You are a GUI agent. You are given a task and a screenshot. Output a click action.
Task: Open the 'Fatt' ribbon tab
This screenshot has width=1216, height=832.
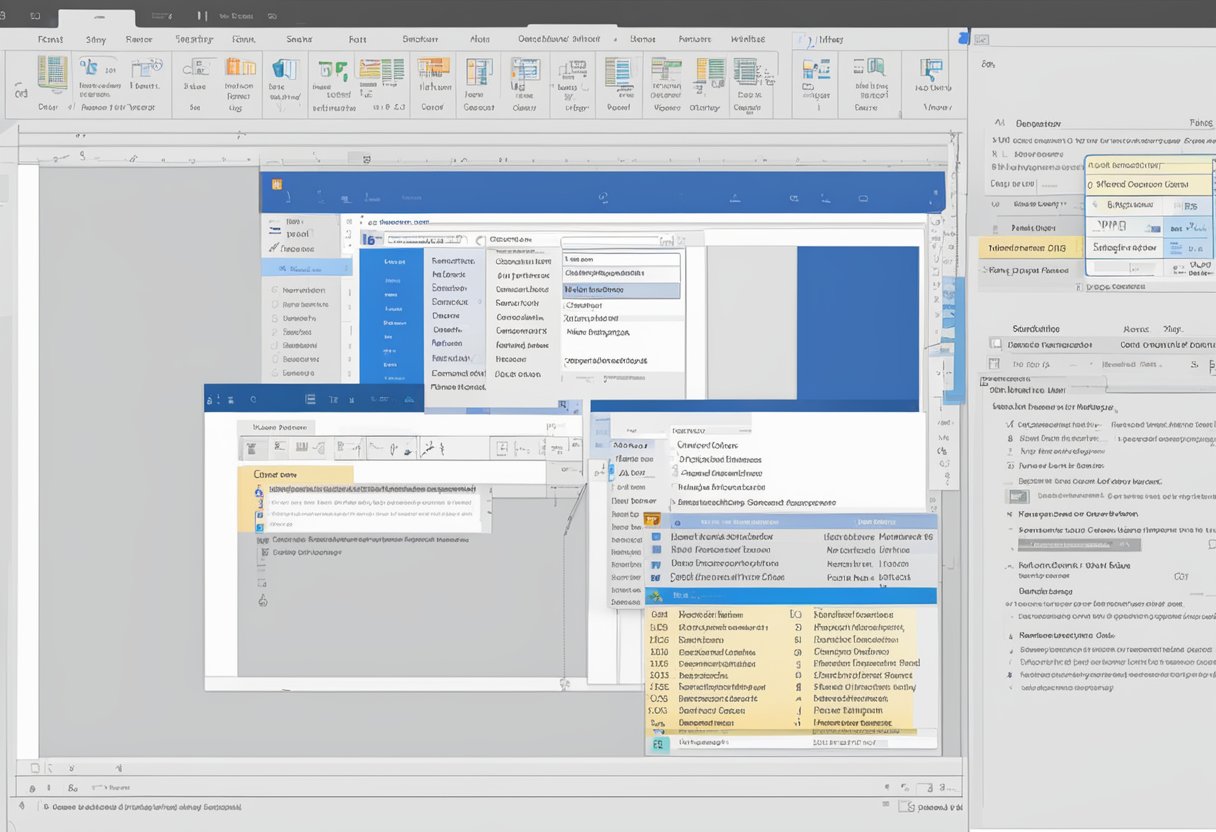[357, 39]
